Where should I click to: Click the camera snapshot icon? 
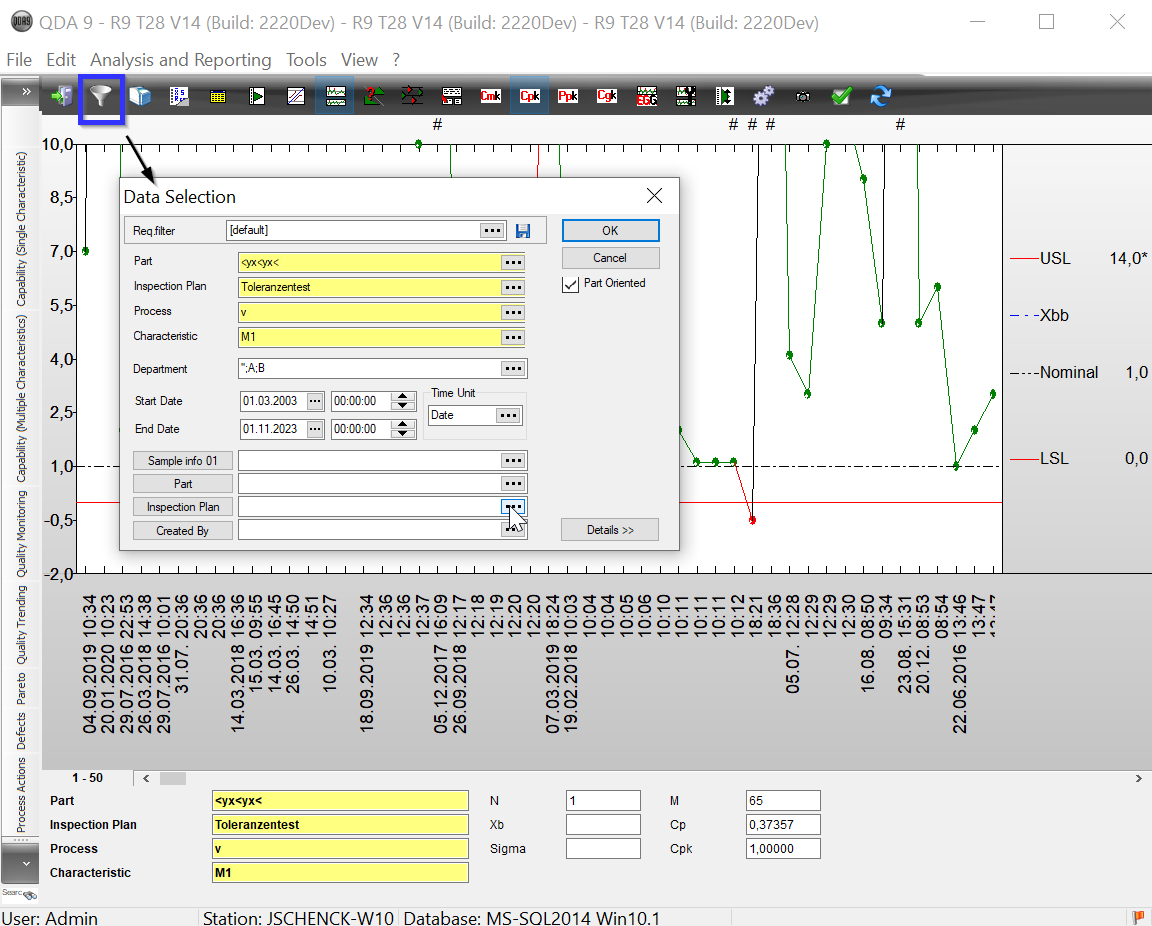[802, 97]
